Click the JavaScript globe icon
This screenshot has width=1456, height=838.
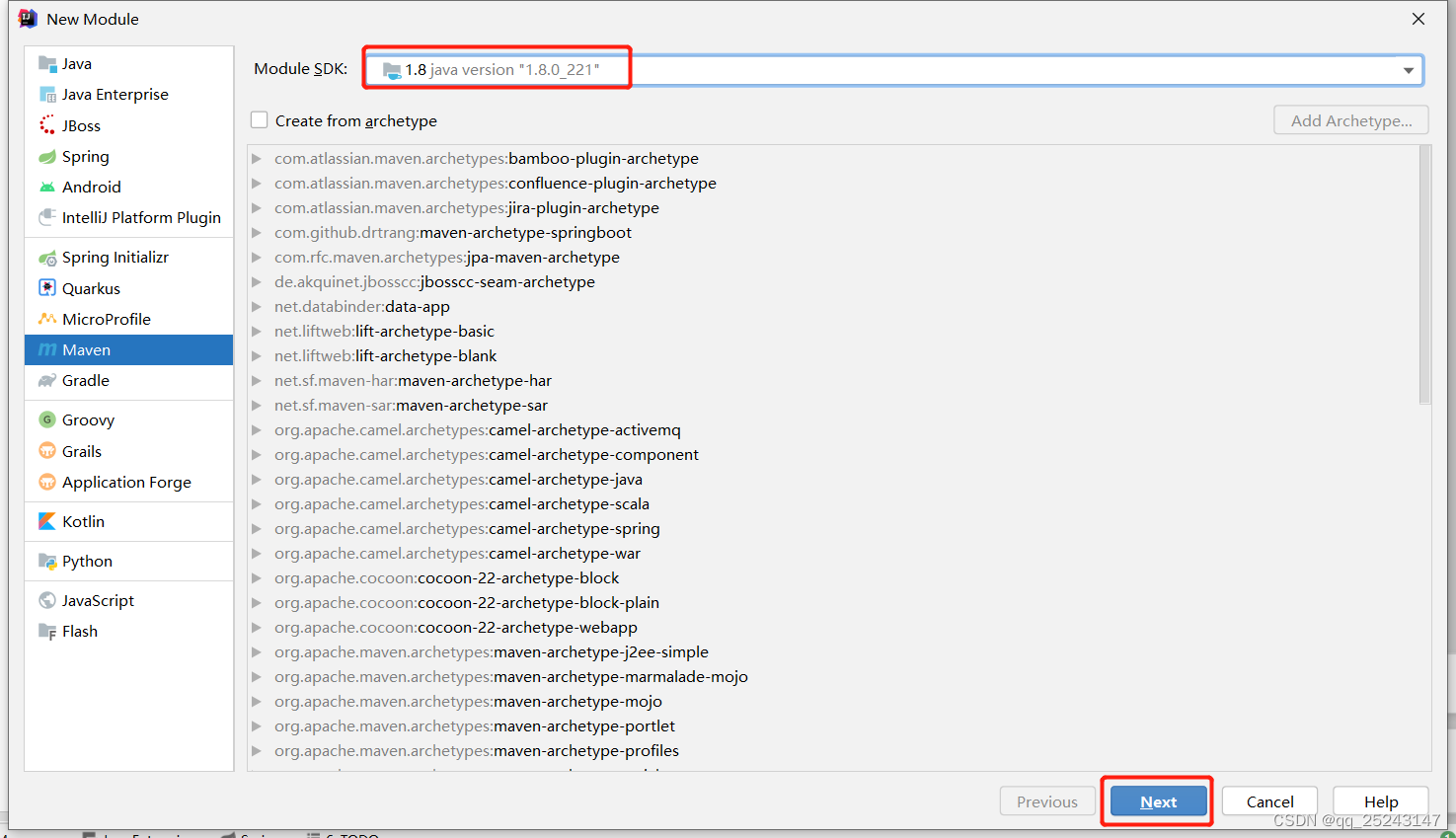[x=47, y=600]
